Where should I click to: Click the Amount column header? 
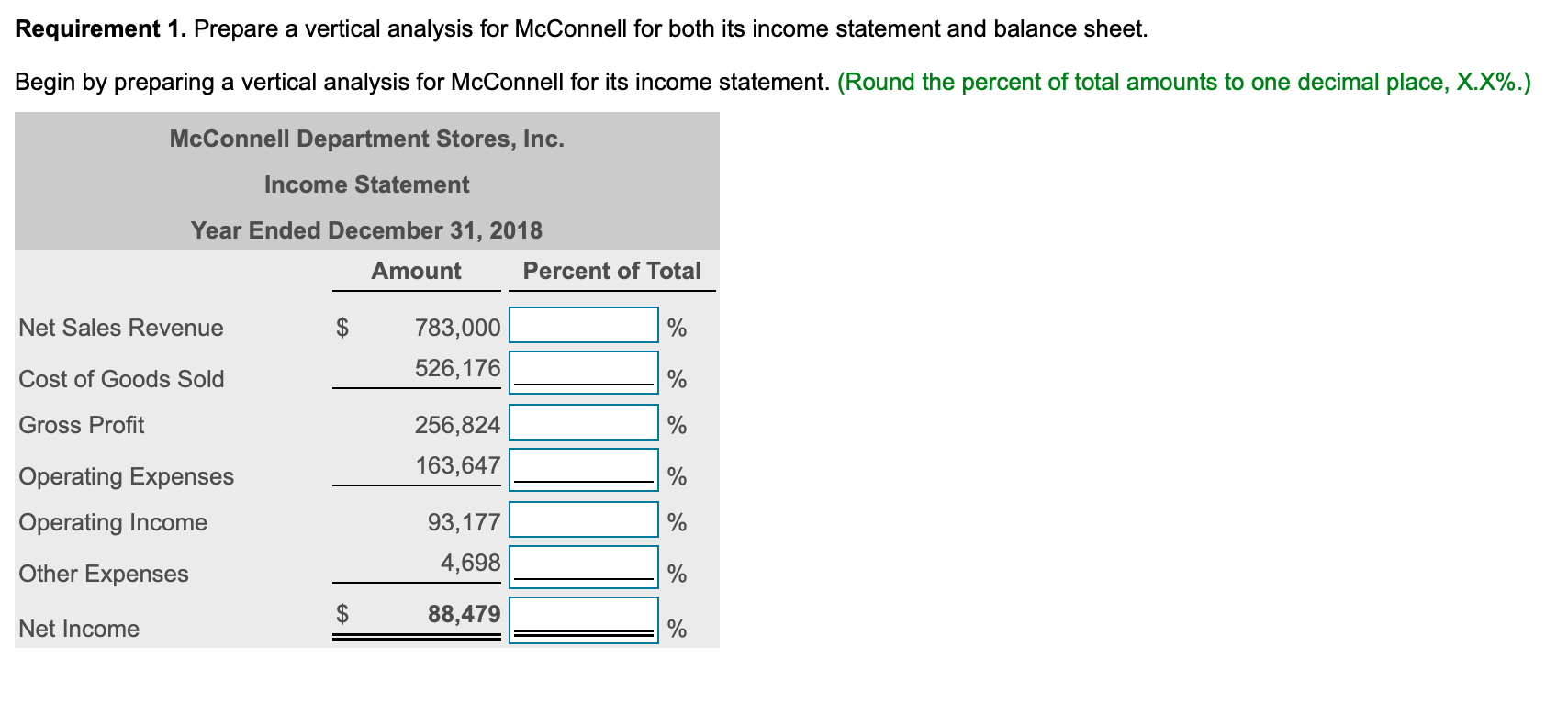(415, 271)
